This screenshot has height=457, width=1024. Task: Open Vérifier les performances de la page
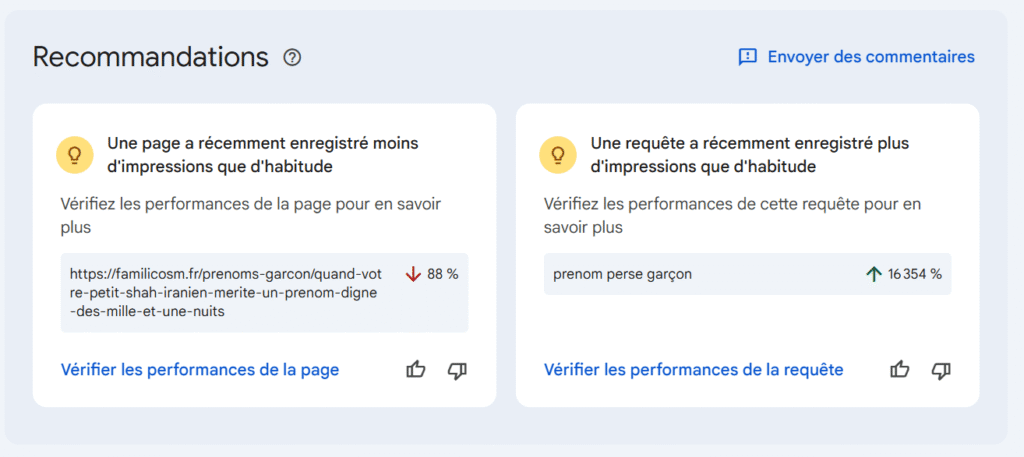tap(200, 370)
